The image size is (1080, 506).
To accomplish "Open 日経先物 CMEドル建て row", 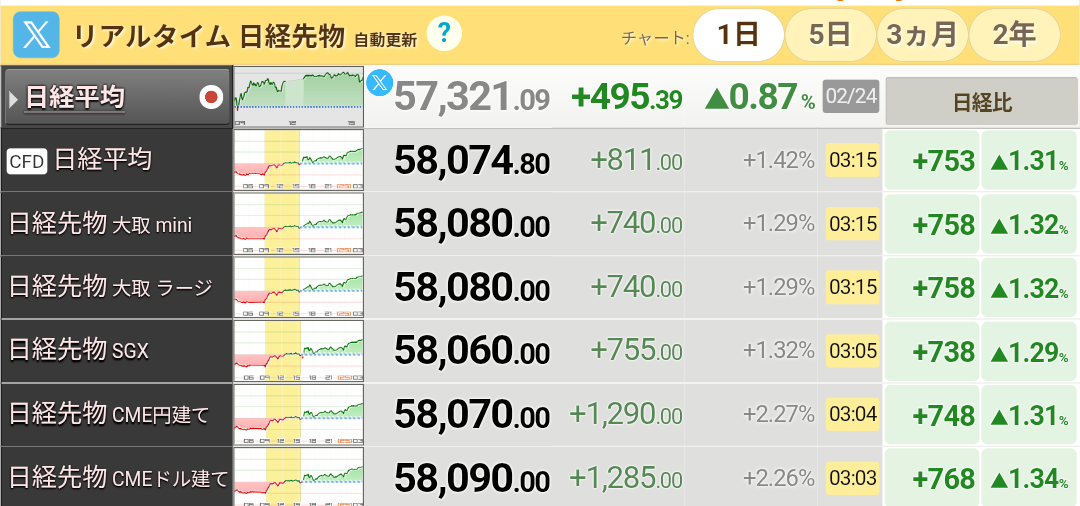I will 117,478.
